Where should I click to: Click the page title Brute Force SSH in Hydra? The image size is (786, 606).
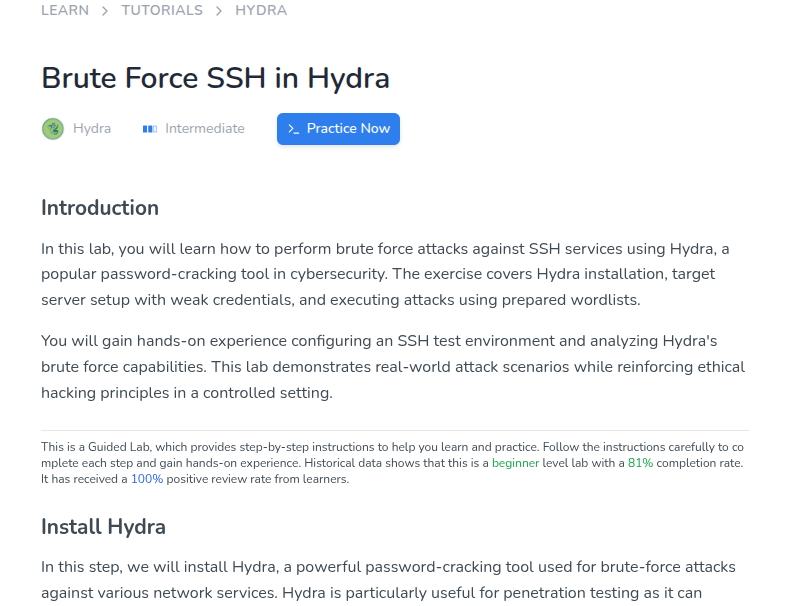point(216,78)
